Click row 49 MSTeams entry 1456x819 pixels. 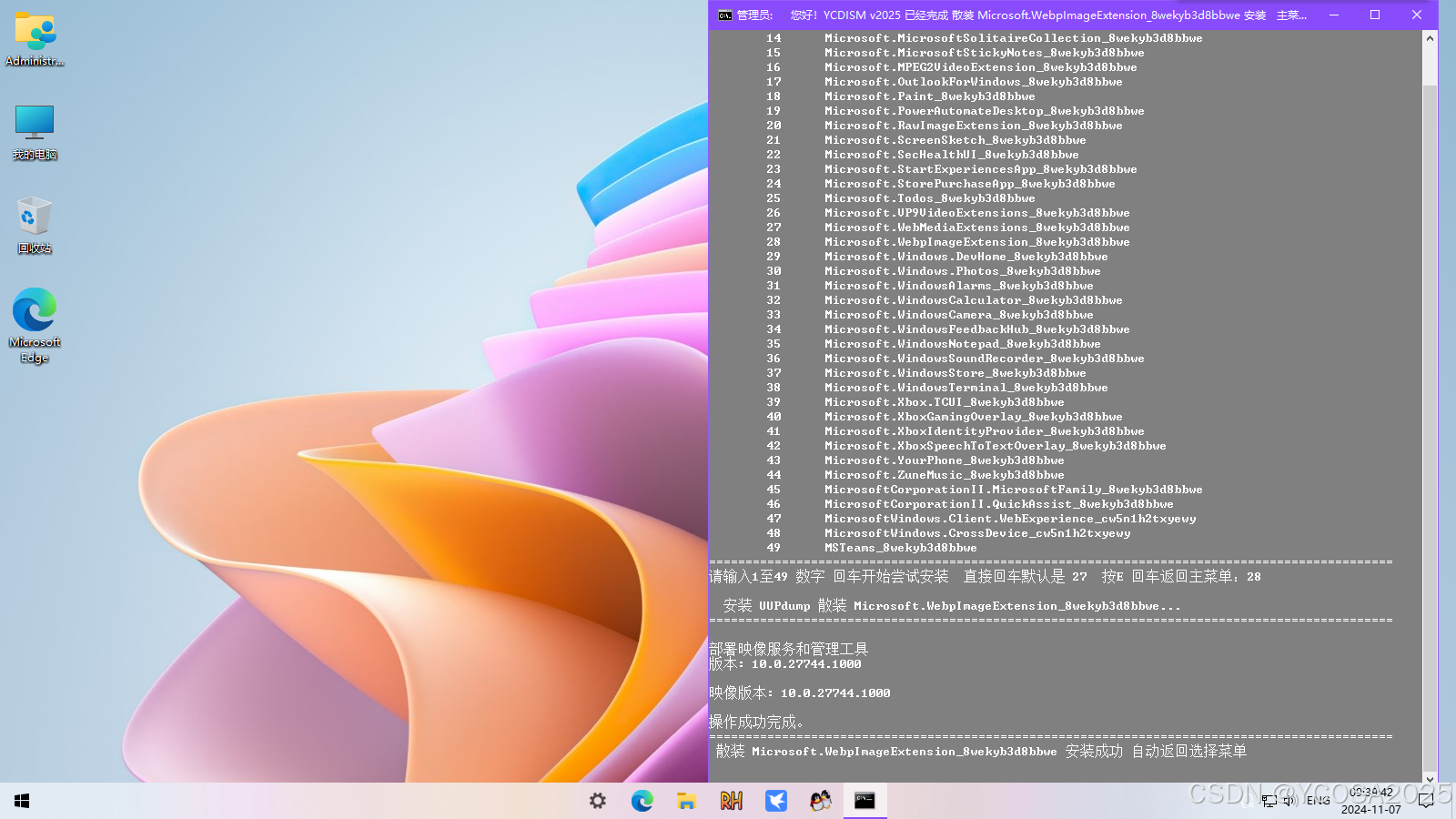point(871,548)
